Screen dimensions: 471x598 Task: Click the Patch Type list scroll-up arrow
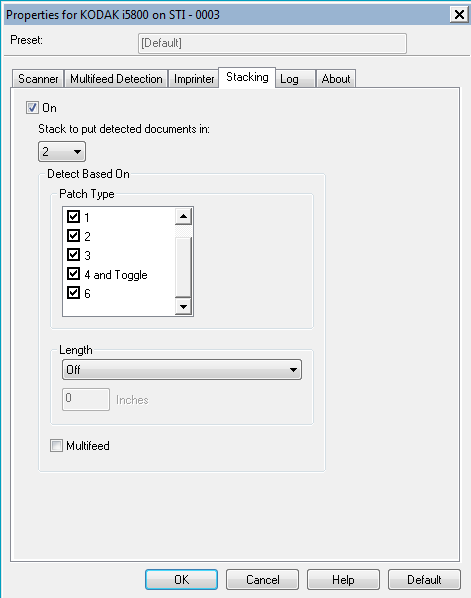183,216
